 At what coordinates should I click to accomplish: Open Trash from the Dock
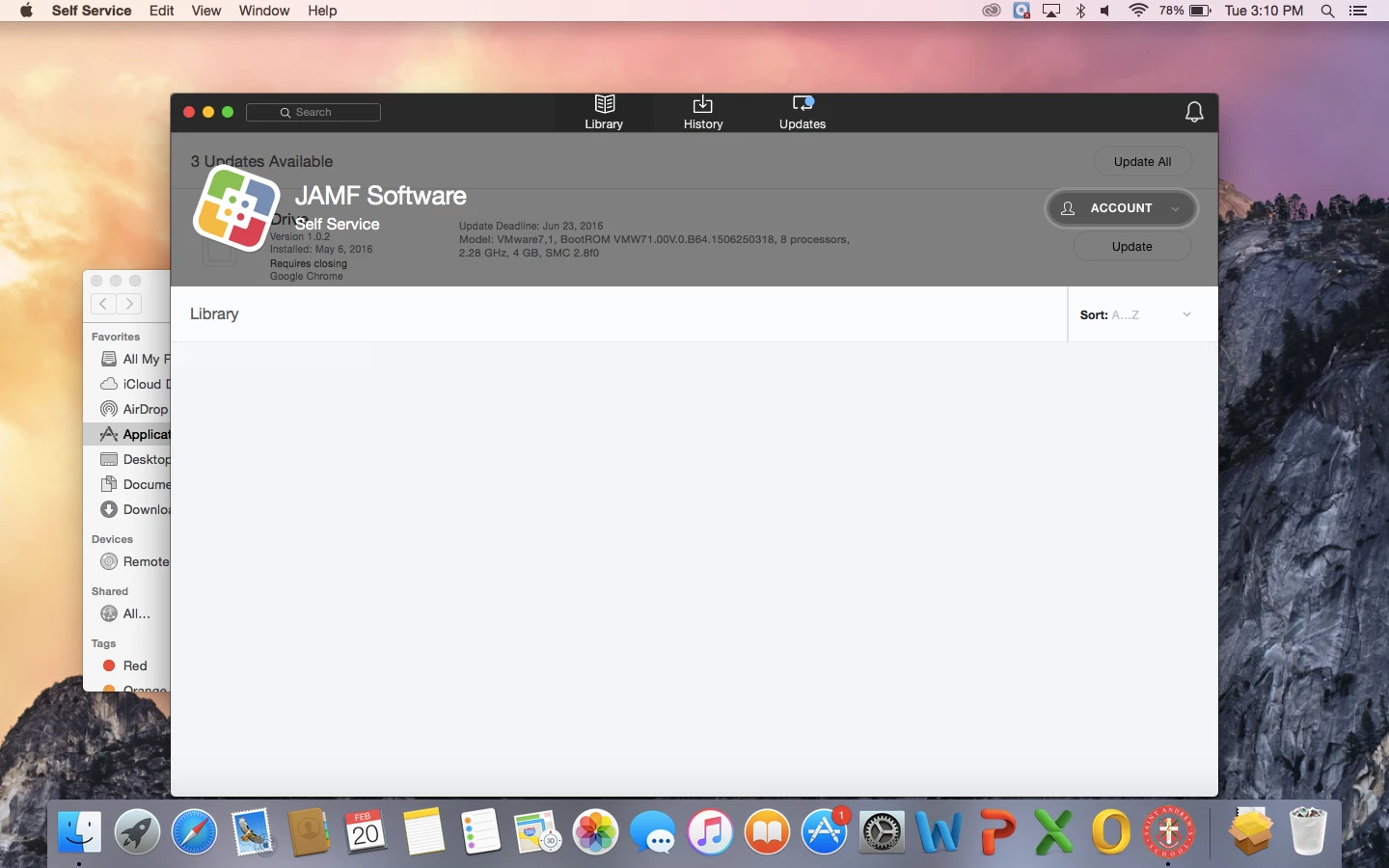coord(1308,831)
